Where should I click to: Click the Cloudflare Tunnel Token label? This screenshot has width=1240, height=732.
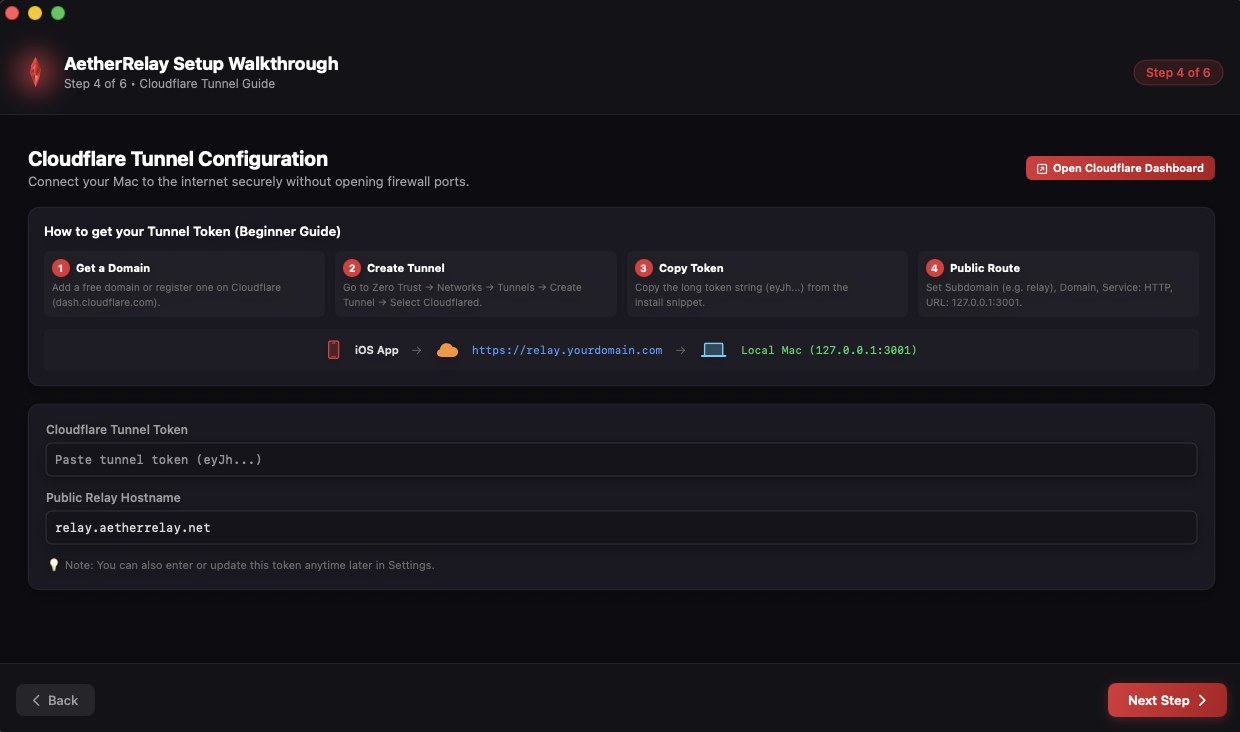[117, 430]
